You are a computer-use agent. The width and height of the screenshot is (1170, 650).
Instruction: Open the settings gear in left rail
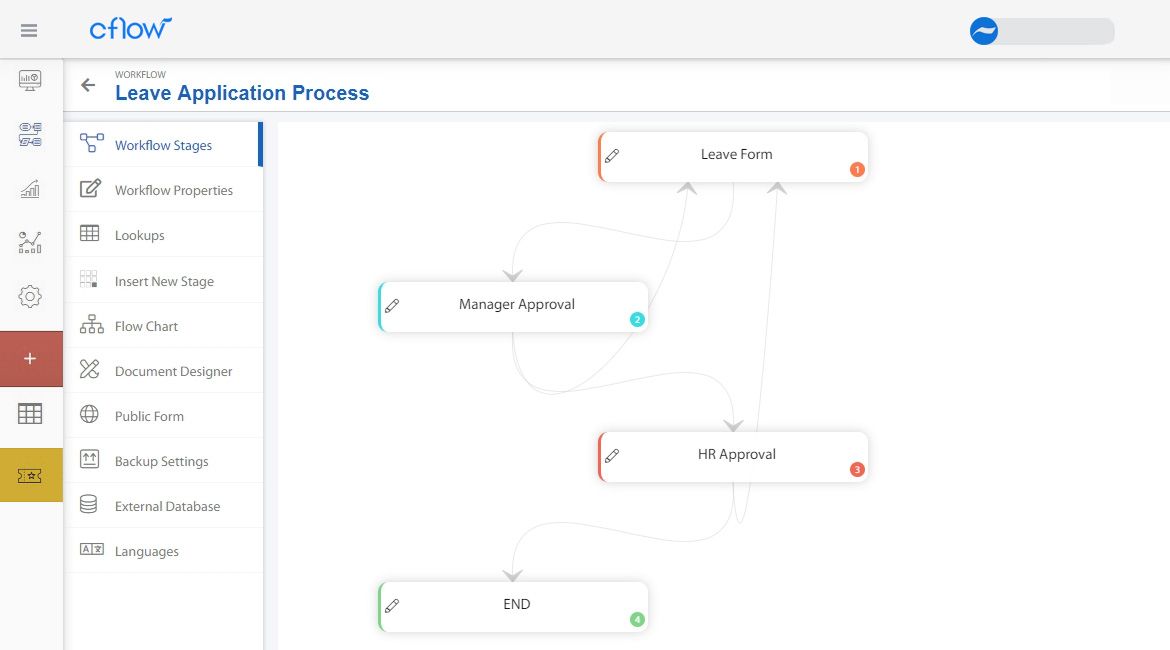pos(30,296)
